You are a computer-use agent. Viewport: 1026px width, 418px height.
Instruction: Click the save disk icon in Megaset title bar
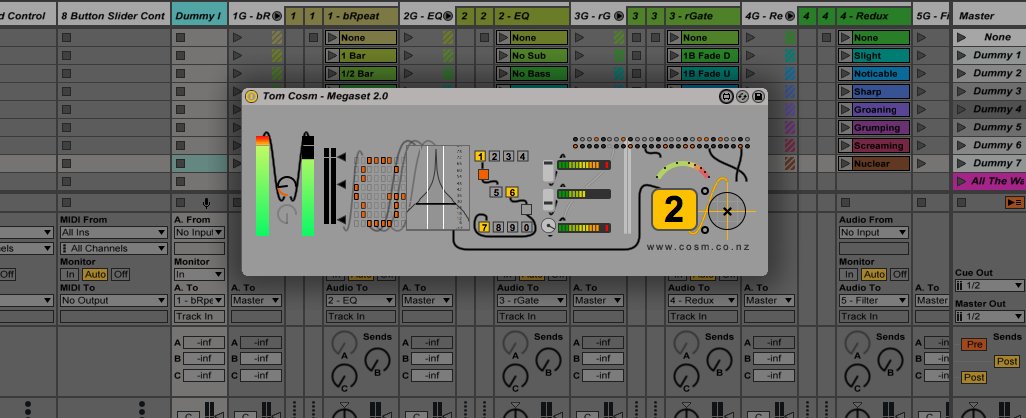(758, 97)
